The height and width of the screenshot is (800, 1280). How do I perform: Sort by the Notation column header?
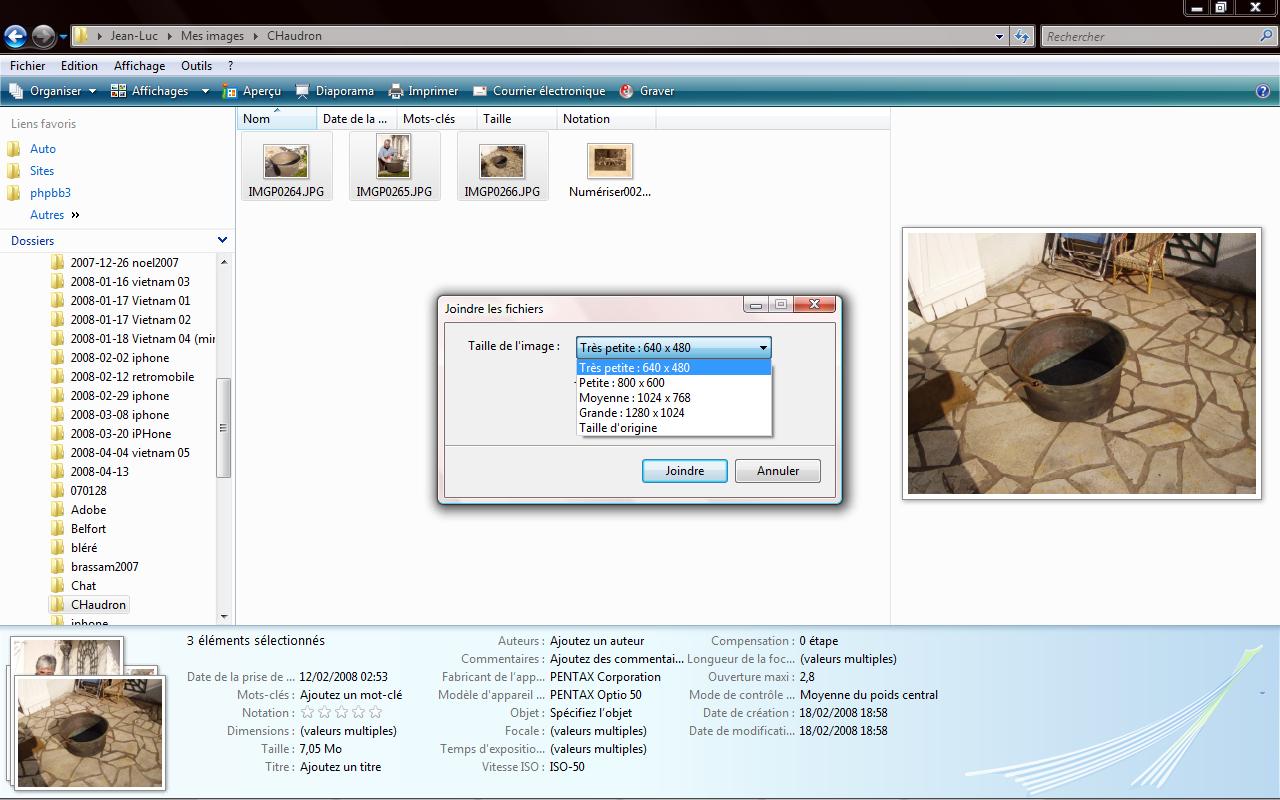(606, 119)
